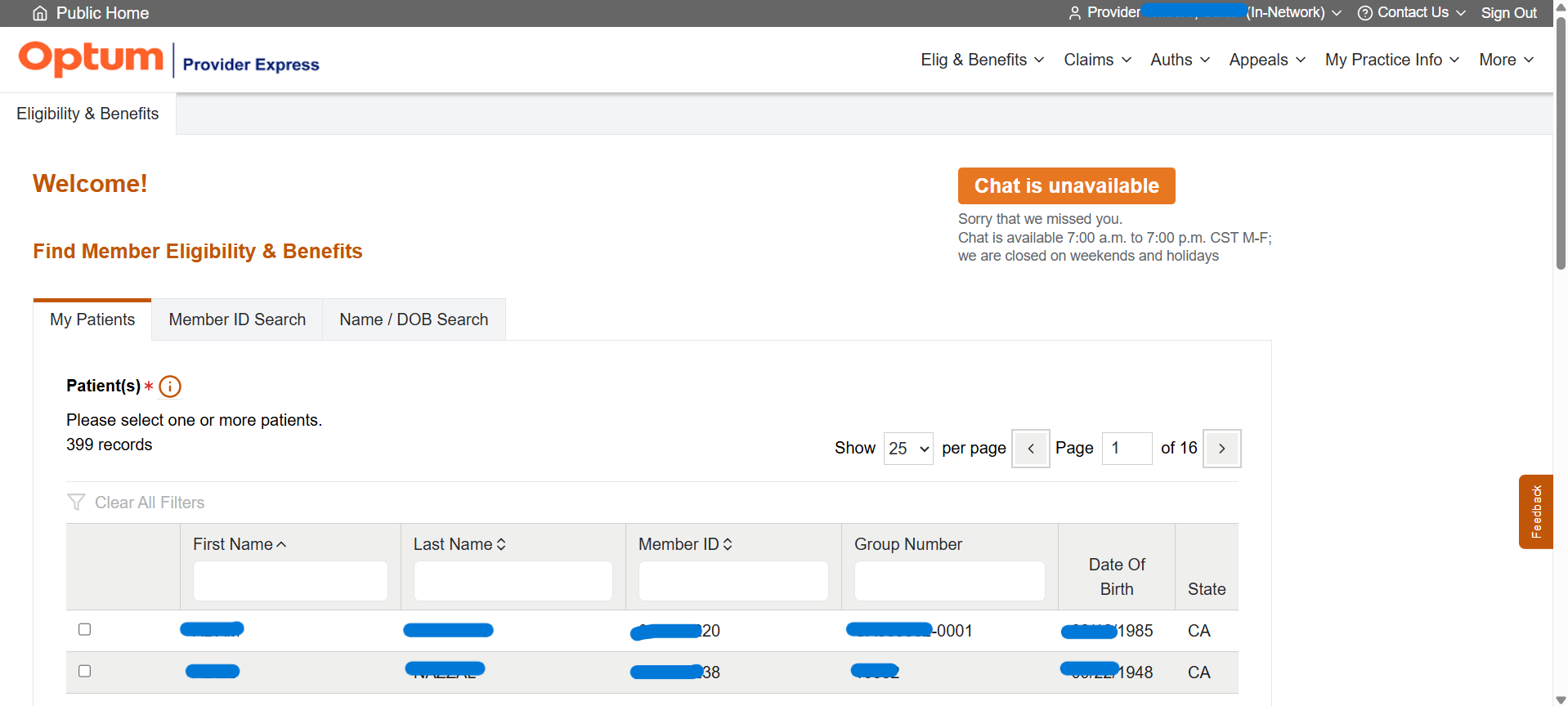This screenshot has width=1568, height=706.
Task: Click the Chat is unavailable button
Action: pos(1067,185)
